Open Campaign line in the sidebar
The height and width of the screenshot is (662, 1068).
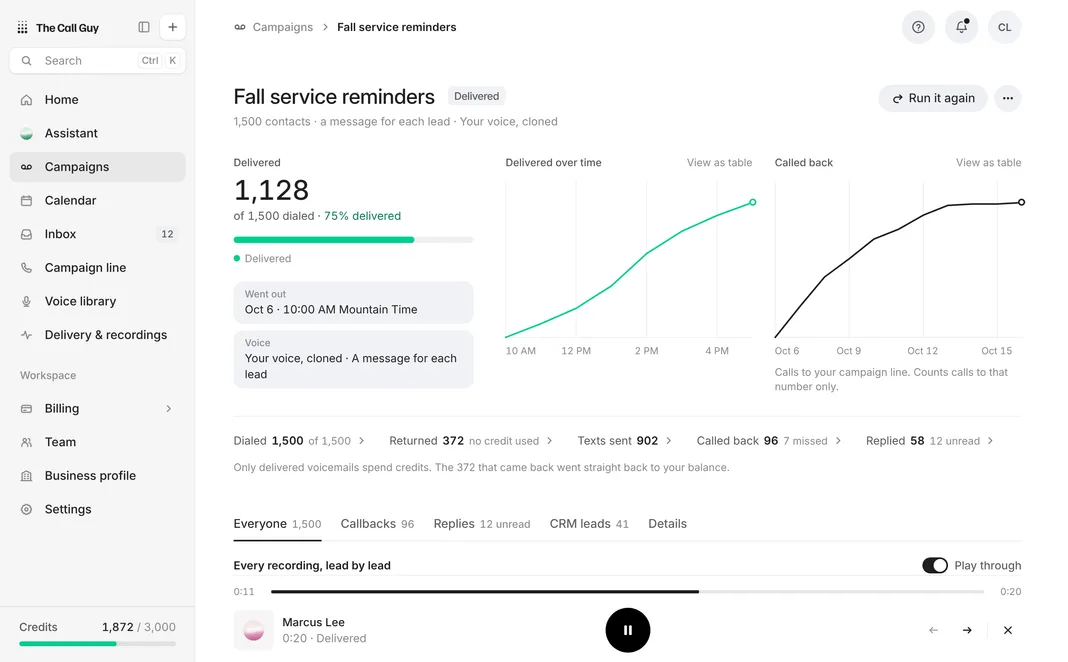coord(97,268)
